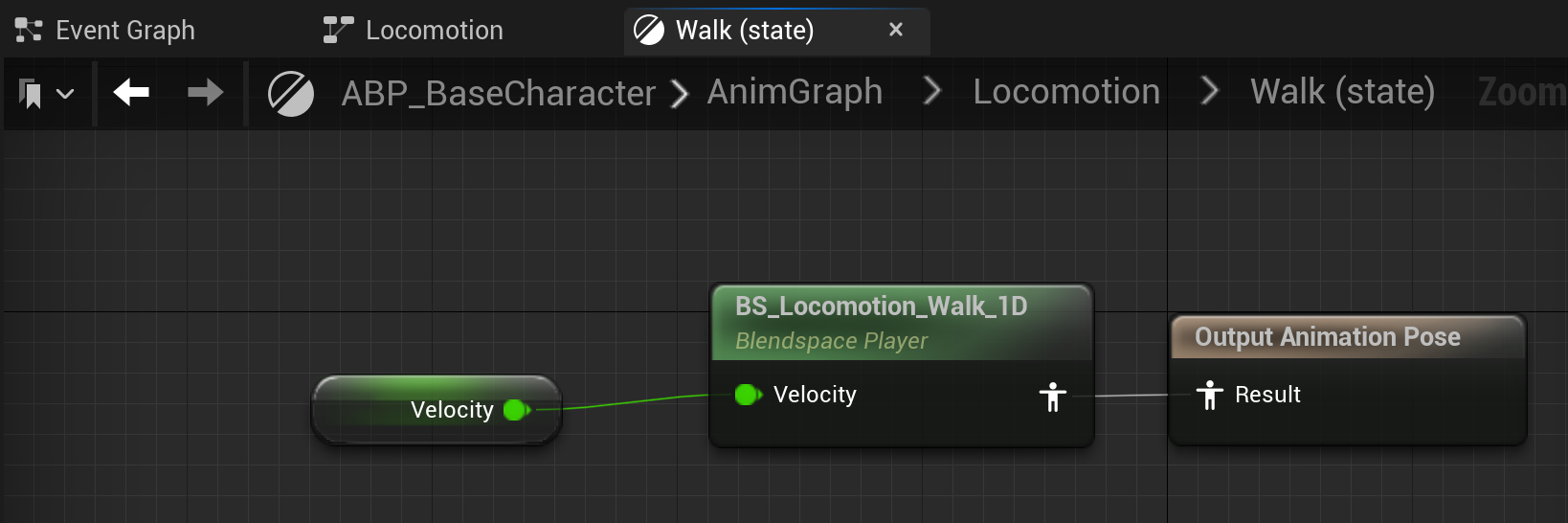
Task: Click the pose output pin on BS_Locomotion_Walk_1D
Action: click(1053, 397)
